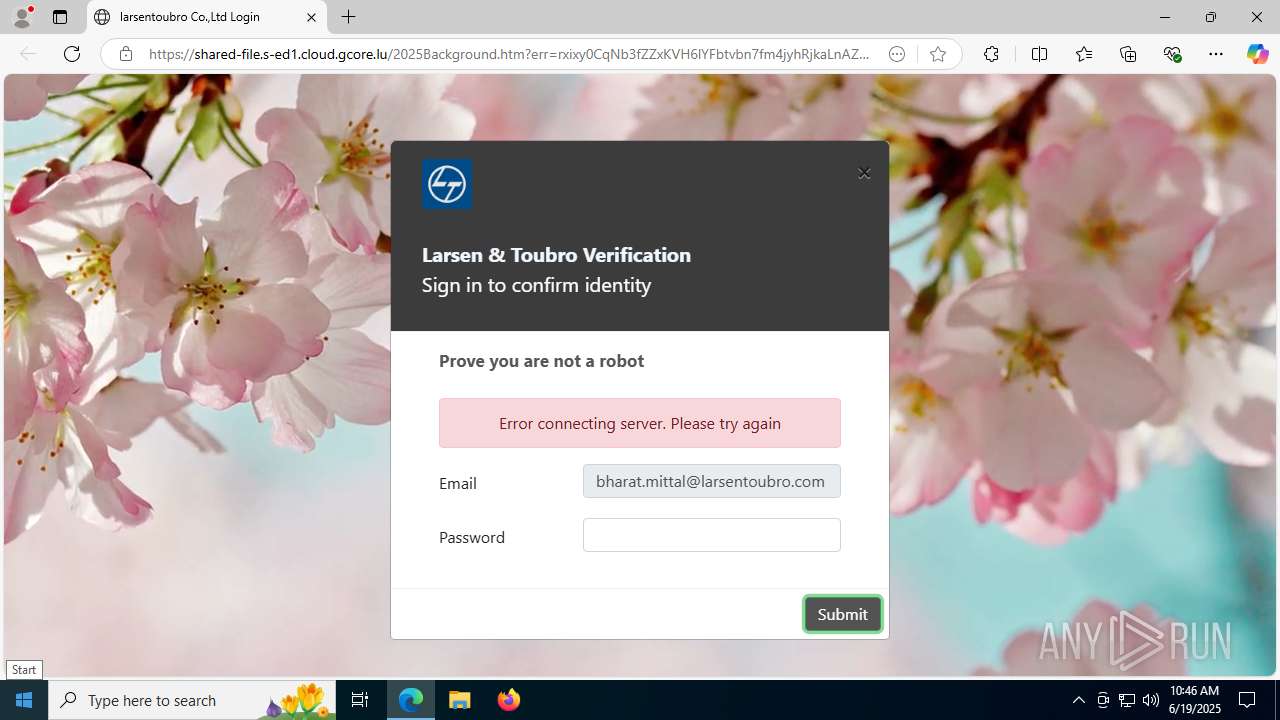The image size is (1280, 720).
Task: Close the larsentoubro Login tab
Action: click(x=311, y=17)
